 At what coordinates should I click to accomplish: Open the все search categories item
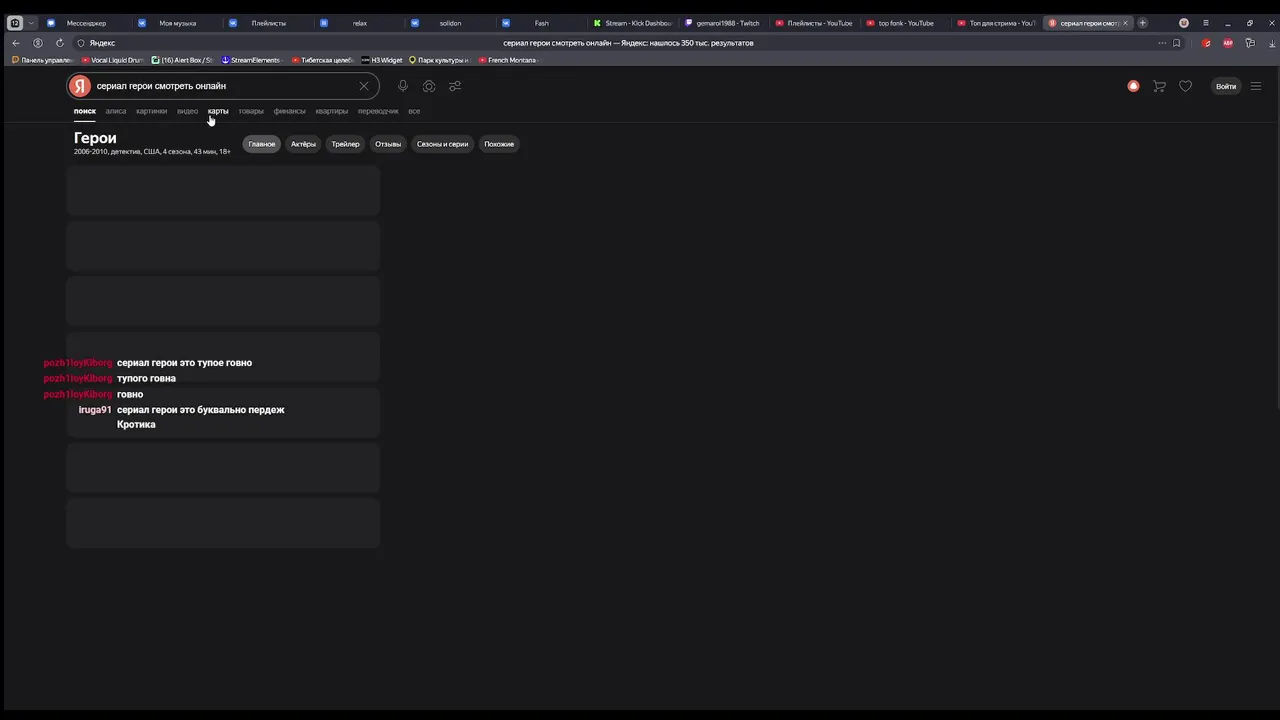pos(414,111)
